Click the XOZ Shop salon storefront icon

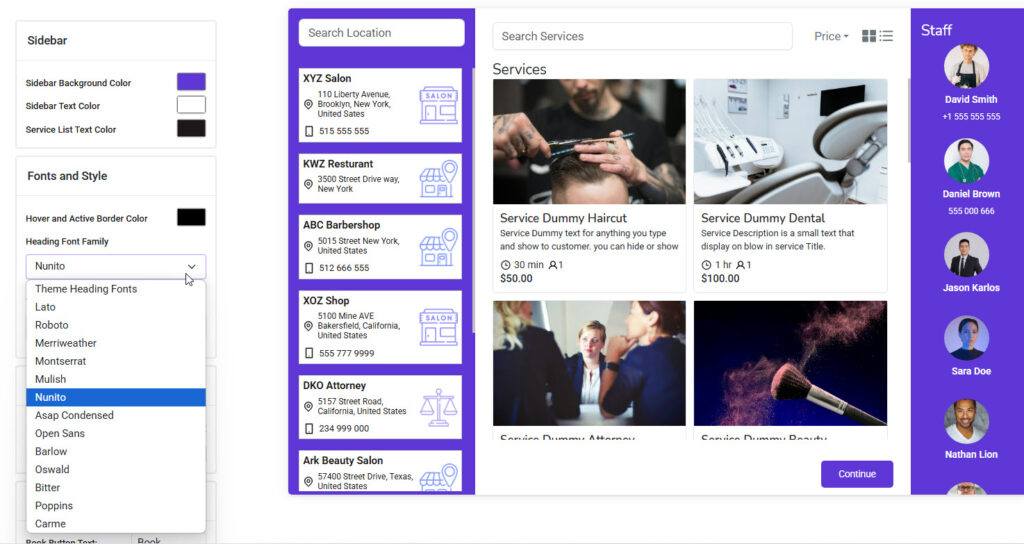[x=439, y=327]
